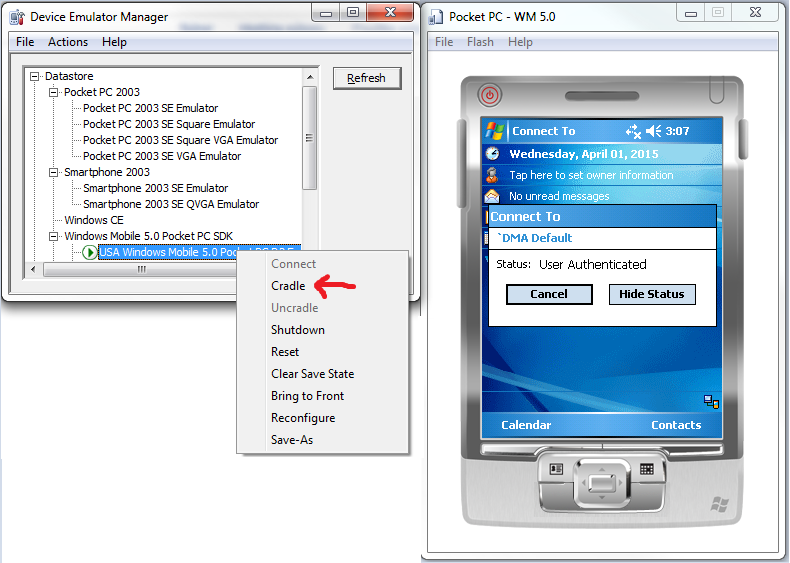The width and height of the screenshot is (790, 563).
Task: Select the Windows CE tree node
Action: pos(94,220)
